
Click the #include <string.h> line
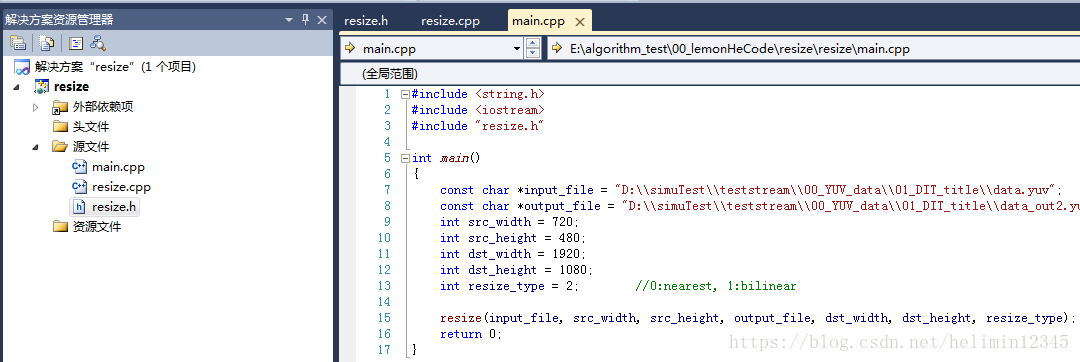(478, 94)
